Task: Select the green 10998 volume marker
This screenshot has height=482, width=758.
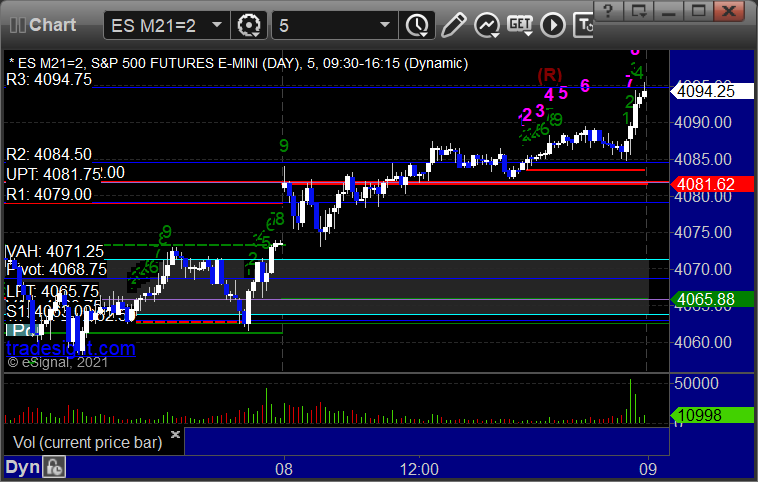Action: (x=712, y=415)
